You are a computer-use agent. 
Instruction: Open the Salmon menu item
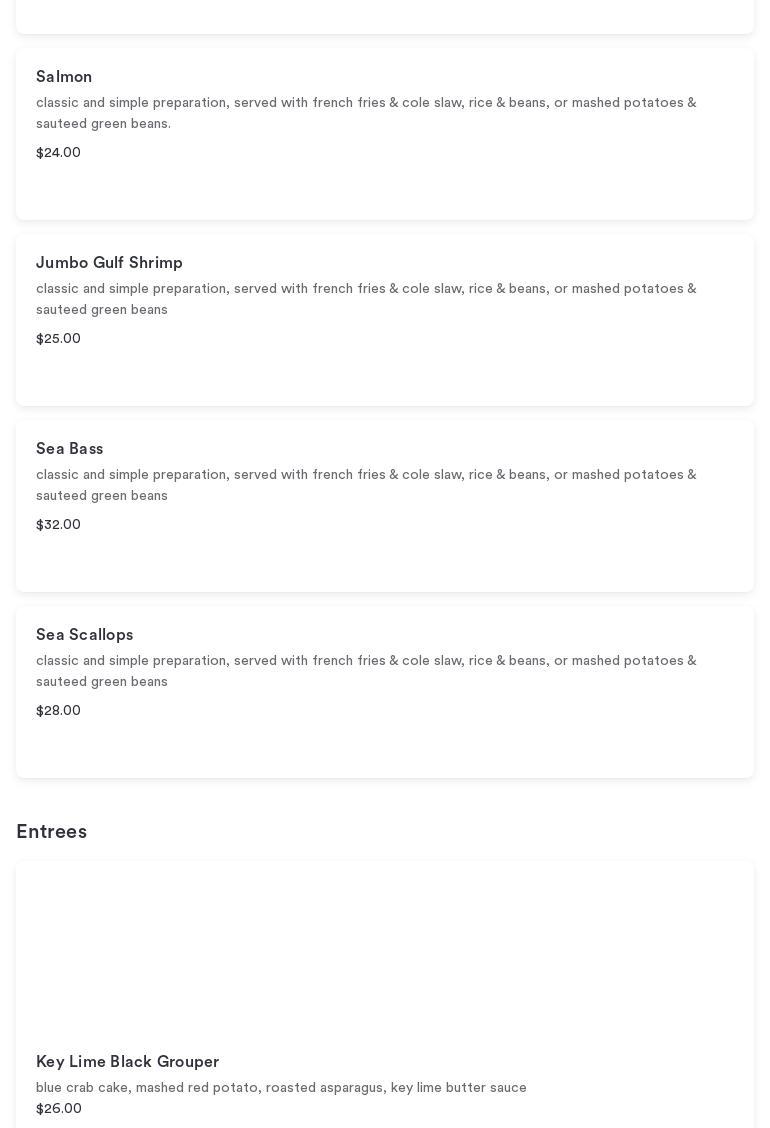coord(64,77)
